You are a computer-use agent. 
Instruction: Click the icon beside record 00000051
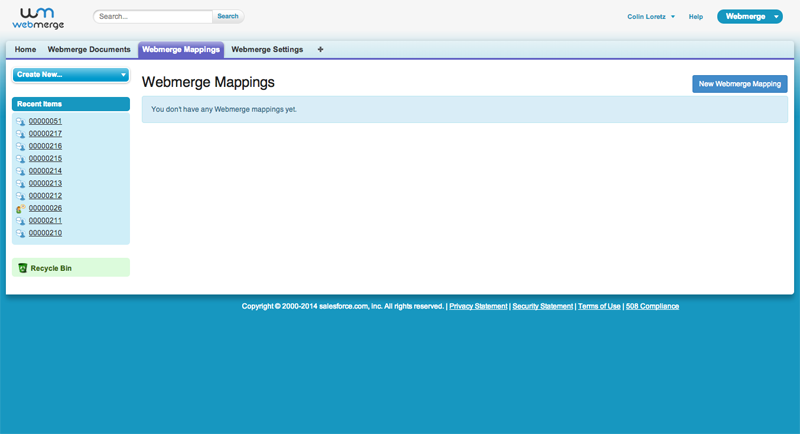coord(20,121)
